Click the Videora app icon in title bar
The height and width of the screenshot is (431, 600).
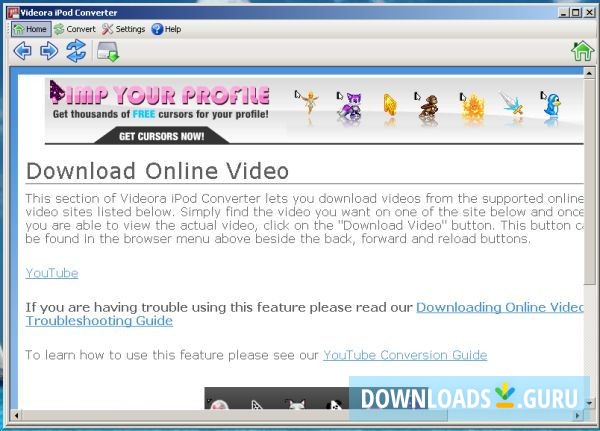[13, 13]
